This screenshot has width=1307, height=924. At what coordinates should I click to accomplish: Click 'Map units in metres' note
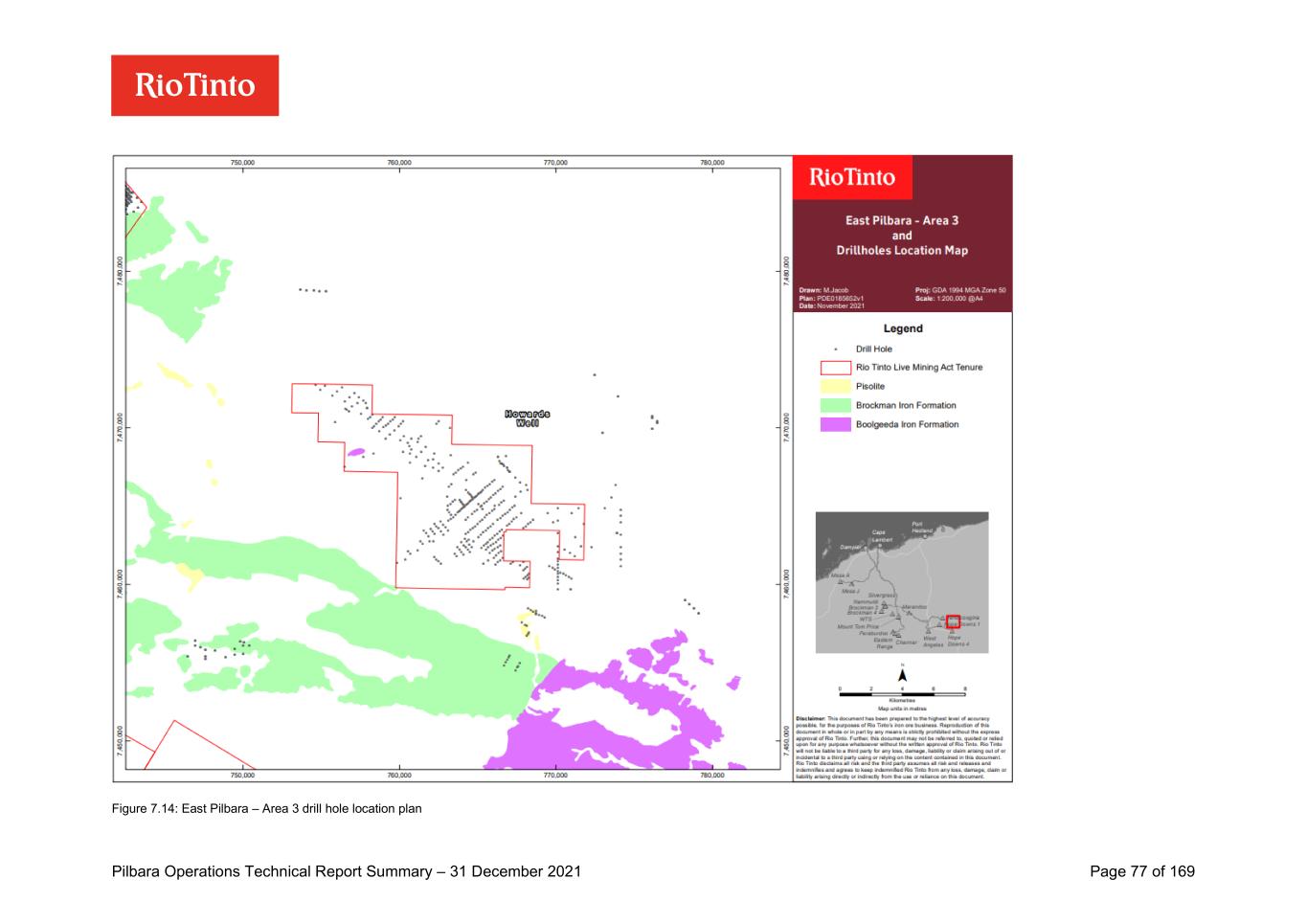(x=902, y=709)
